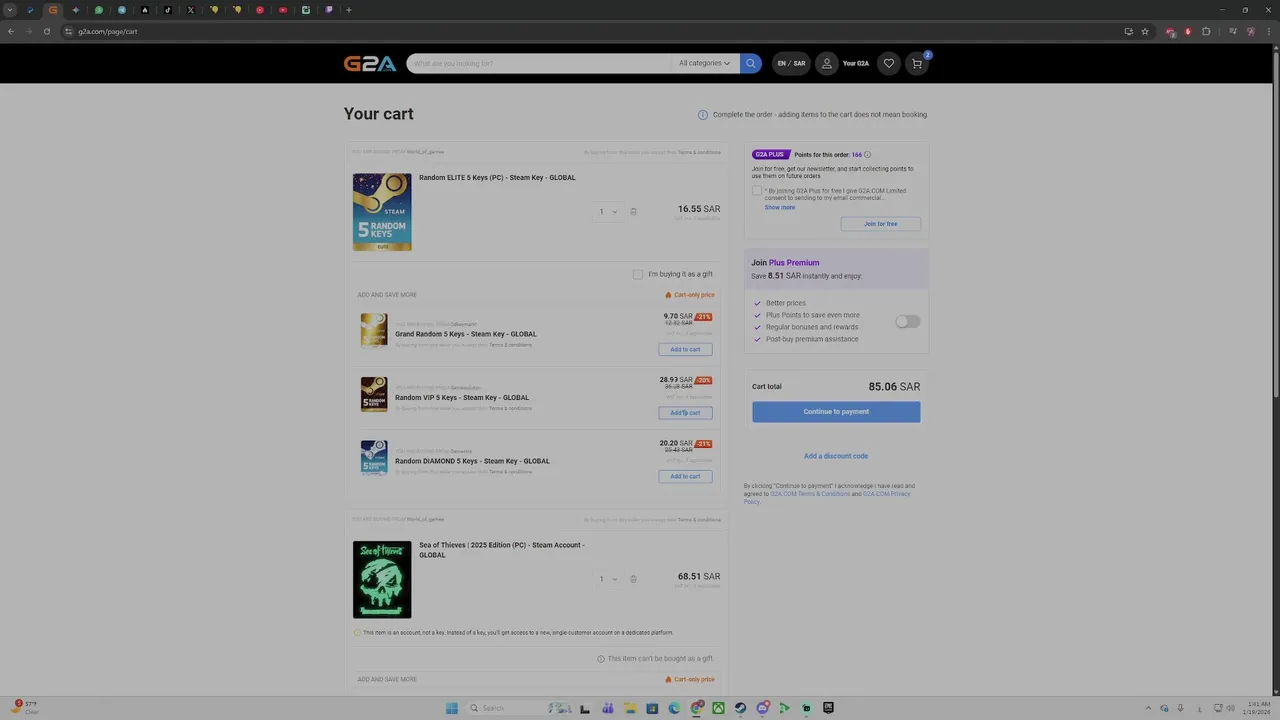Open the Chrome three-dot menu
The width and height of the screenshot is (1280, 720).
(1269, 31)
